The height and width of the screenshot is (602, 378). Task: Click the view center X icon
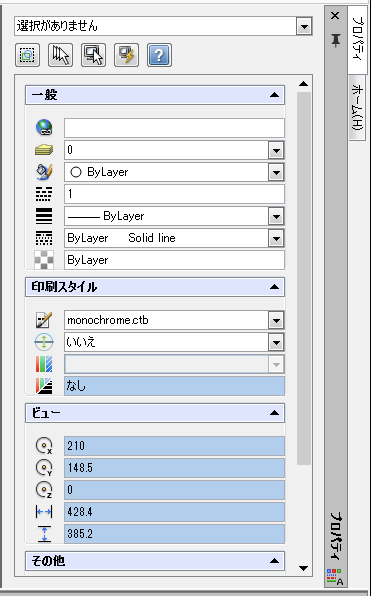point(44,446)
